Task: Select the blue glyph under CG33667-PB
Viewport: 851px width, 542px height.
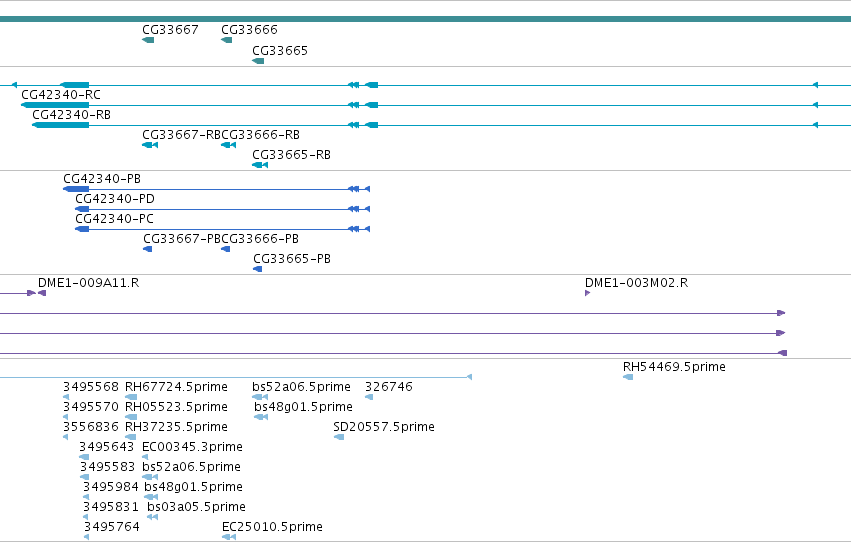Action: tap(148, 249)
